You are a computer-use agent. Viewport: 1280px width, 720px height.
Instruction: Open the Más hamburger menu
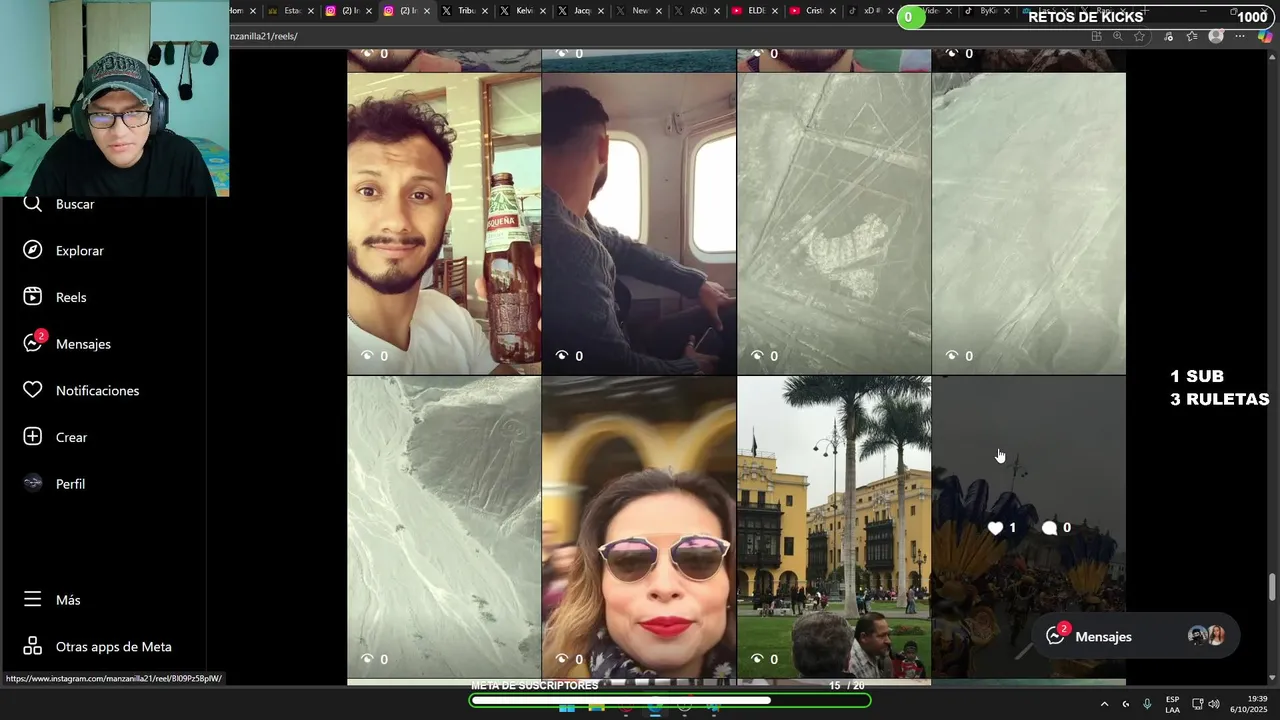33,600
